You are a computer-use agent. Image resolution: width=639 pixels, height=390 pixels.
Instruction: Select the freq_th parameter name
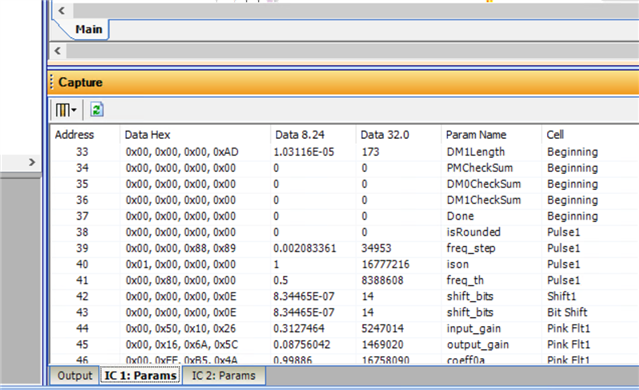coord(465,280)
